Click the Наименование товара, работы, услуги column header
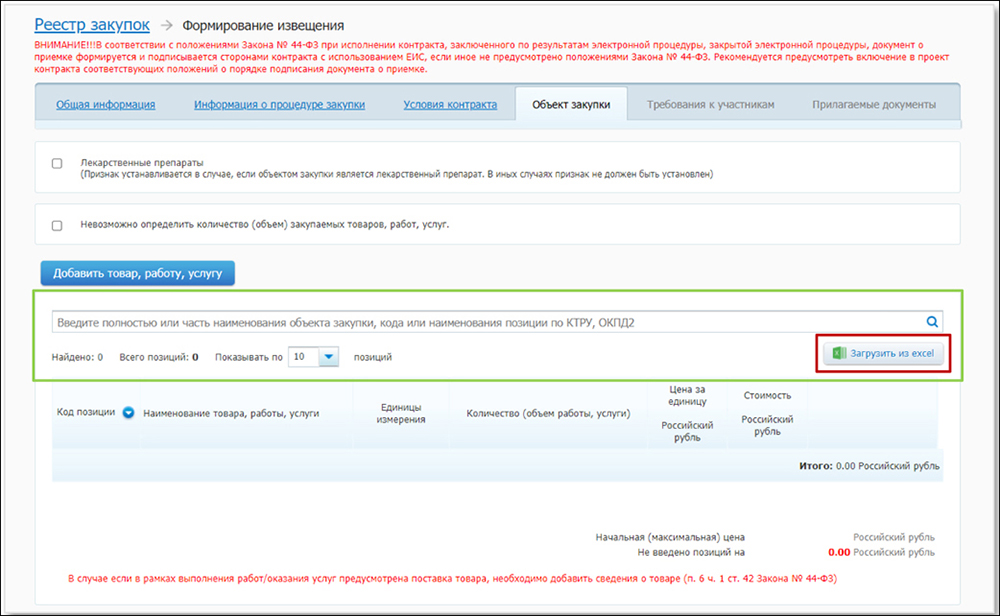Screen dimensions: 1000x616 (x=231, y=413)
